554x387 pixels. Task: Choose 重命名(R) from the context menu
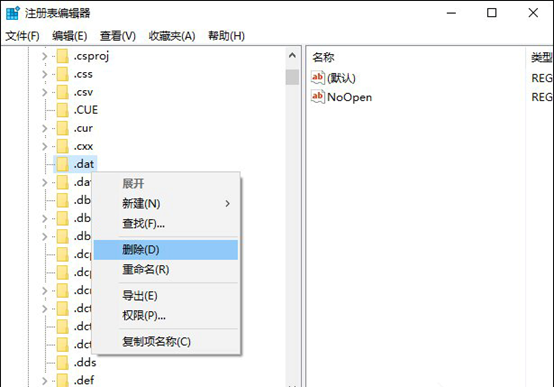coord(166,270)
